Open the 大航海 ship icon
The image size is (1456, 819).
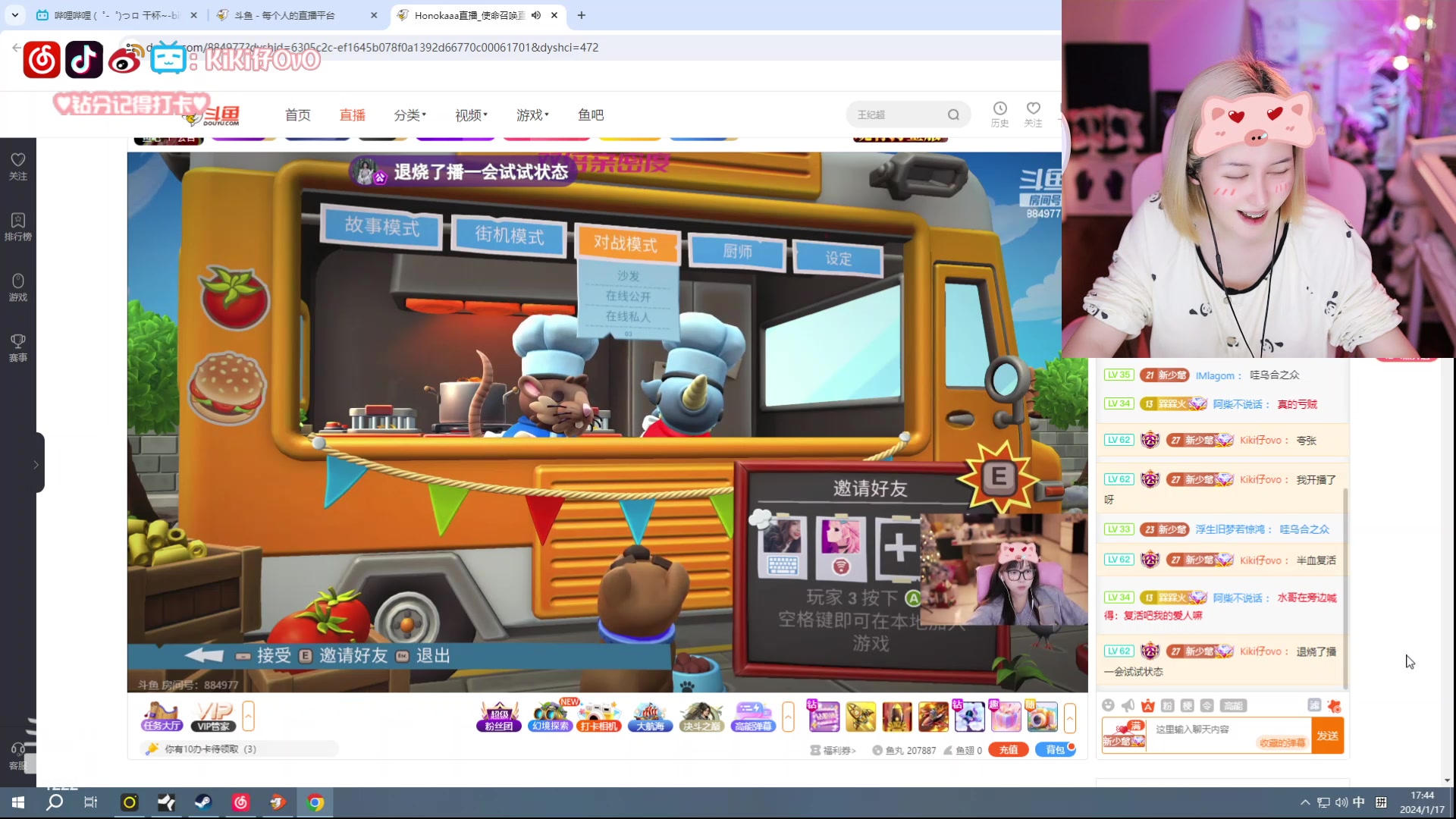click(x=650, y=716)
